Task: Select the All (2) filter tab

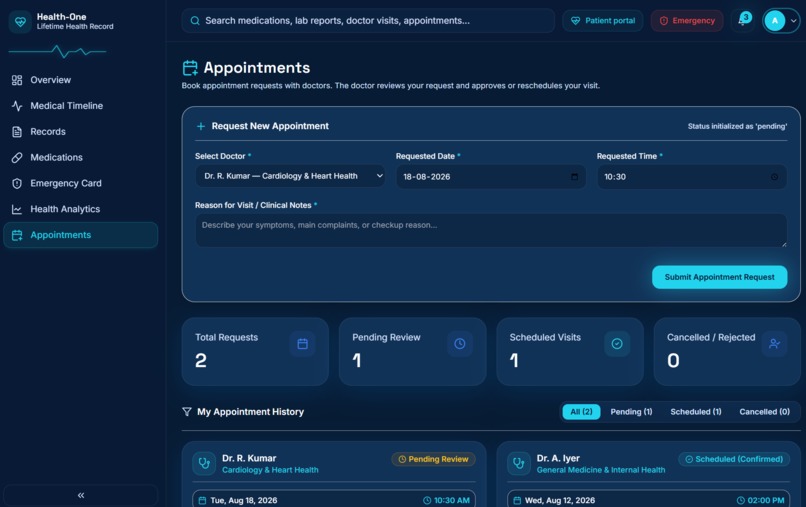Action: [x=581, y=412]
